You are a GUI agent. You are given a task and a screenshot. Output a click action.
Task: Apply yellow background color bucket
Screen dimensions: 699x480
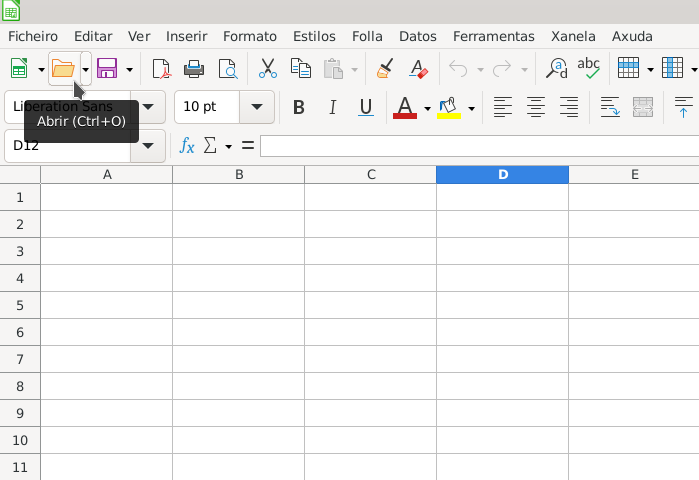(x=448, y=107)
